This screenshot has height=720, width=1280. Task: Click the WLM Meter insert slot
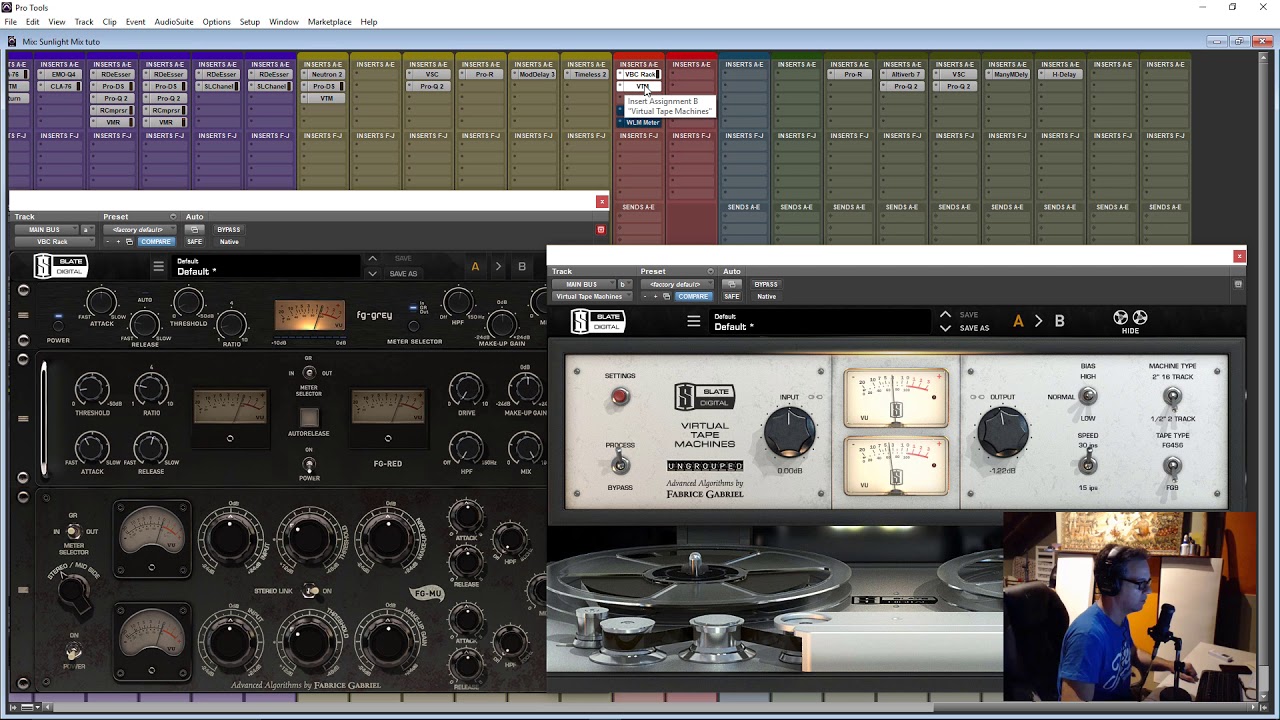[x=639, y=123]
